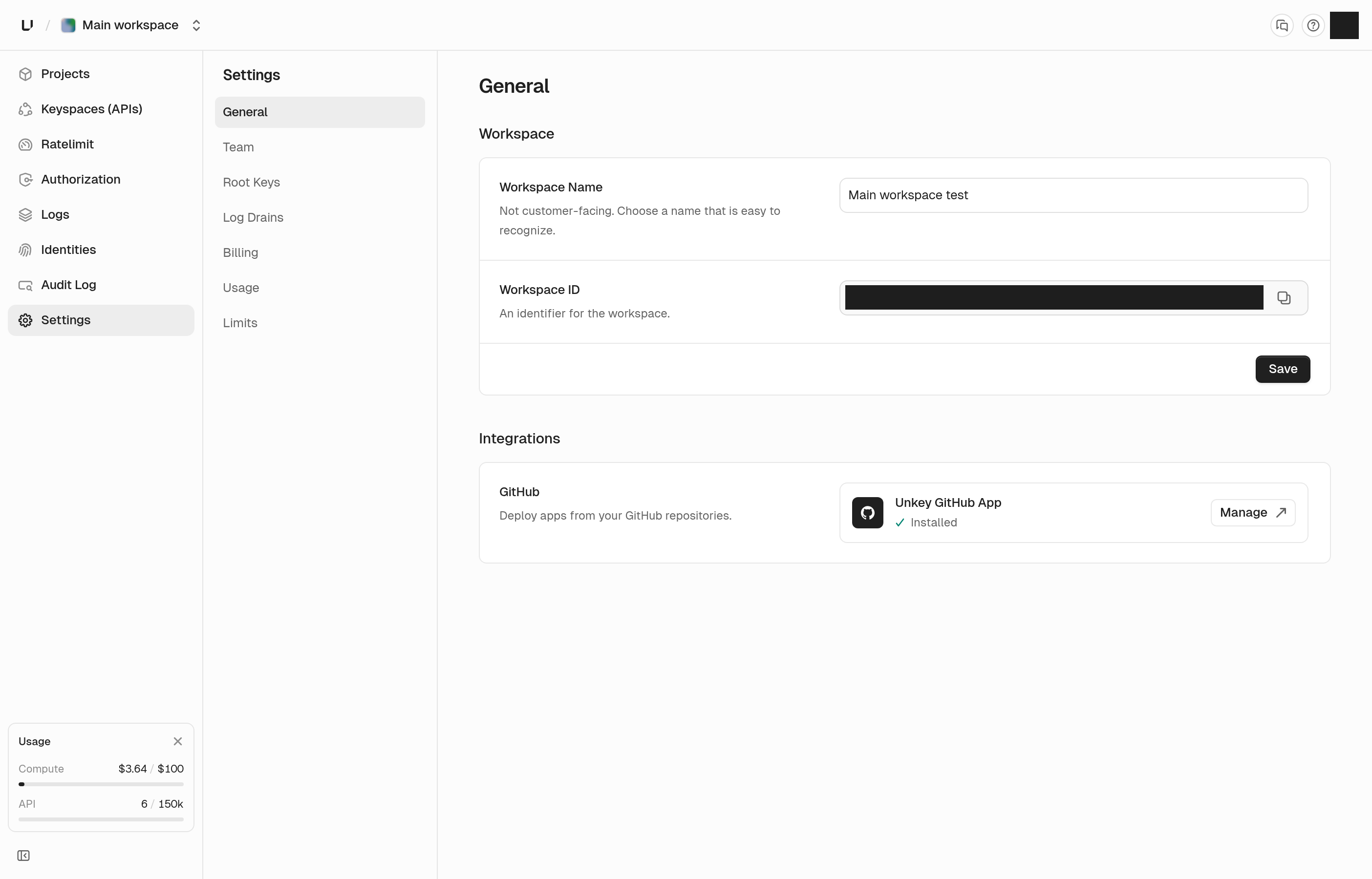1372x879 pixels.
Task: Open the workspace switcher chevrons
Action: pos(196,25)
